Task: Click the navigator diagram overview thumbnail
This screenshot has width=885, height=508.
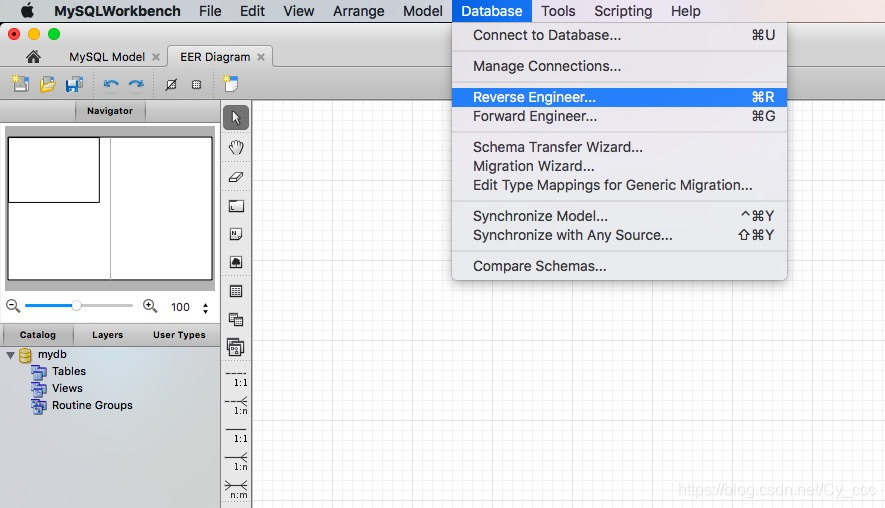Action: click(110, 208)
